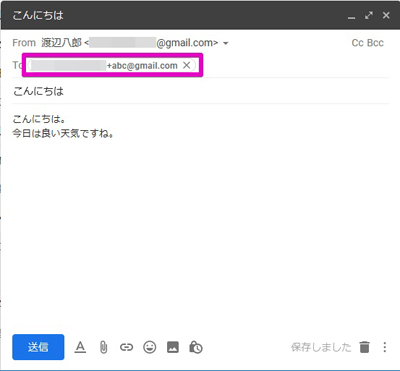Screen dimensions: 400x371
Task: Expand the From address dropdown arrow
Action: pos(226,43)
